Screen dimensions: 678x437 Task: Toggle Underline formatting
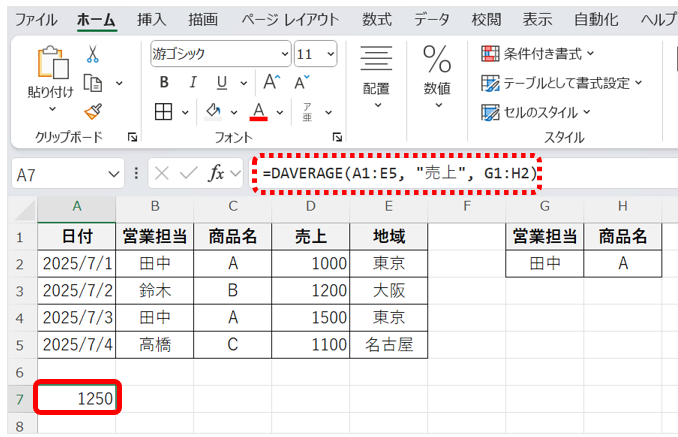[x=222, y=82]
